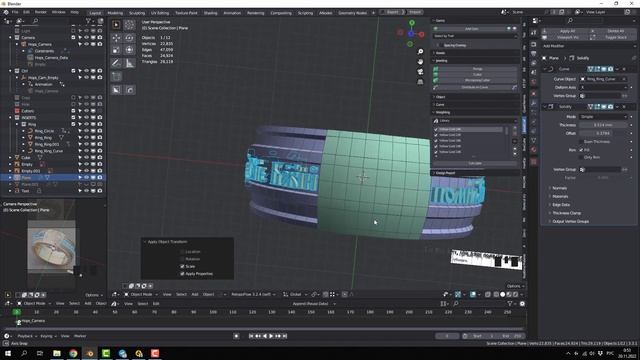
Task: Click the Blender icon in the taskbar
Action: pos(90,353)
